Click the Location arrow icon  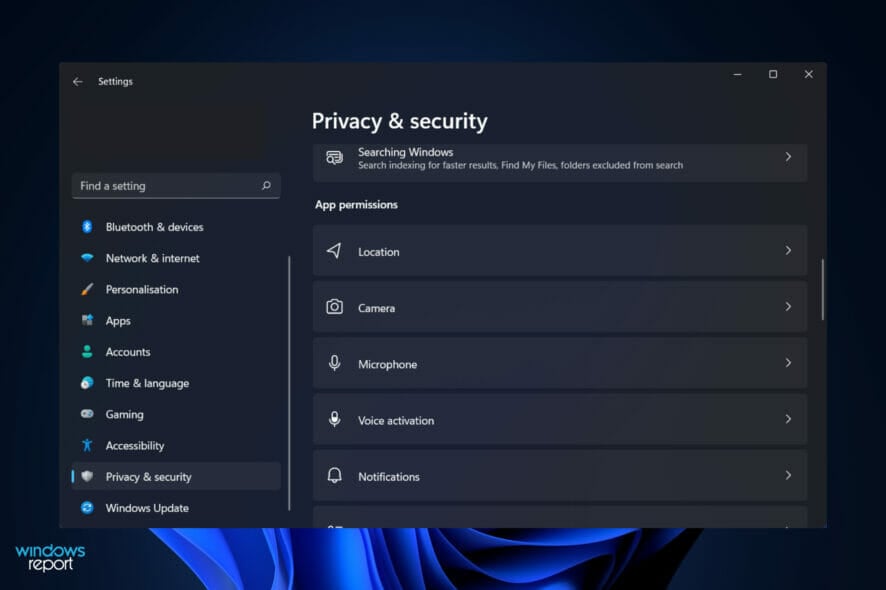tap(334, 251)
